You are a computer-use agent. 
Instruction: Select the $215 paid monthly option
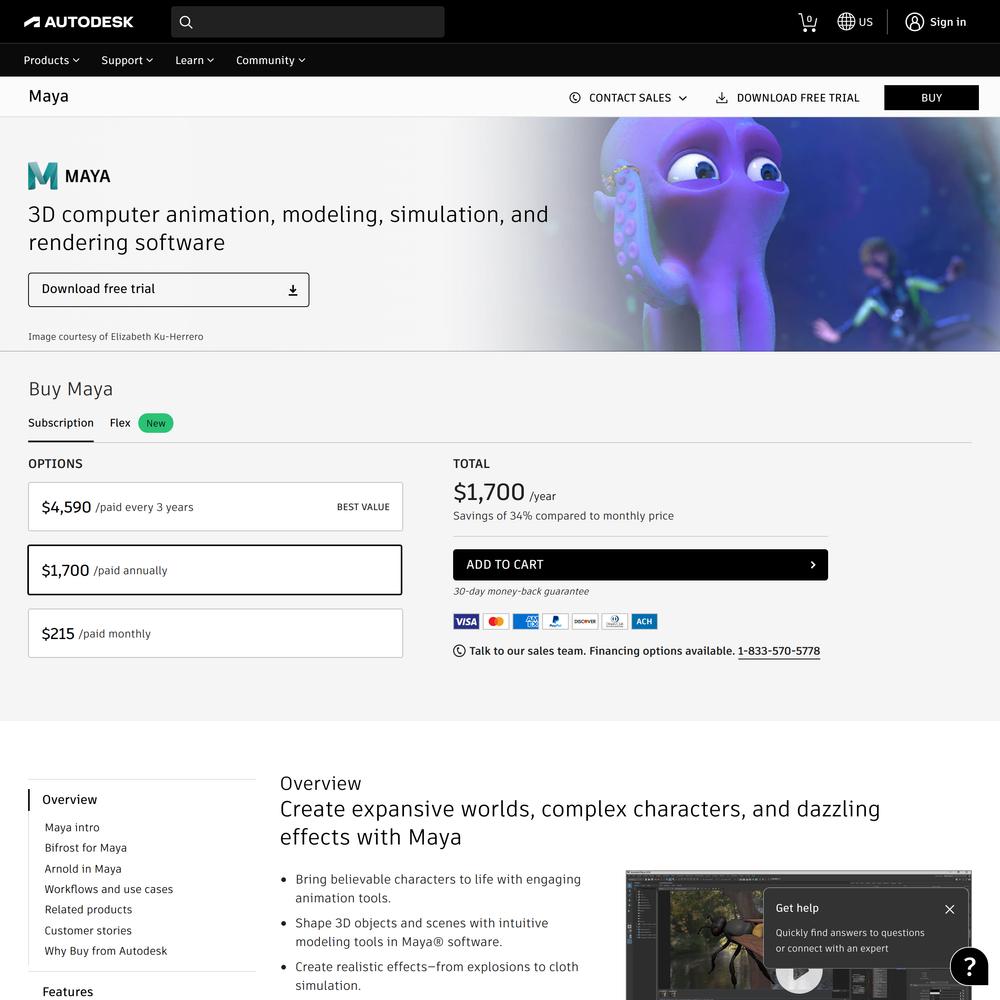(x=216, y=633)
